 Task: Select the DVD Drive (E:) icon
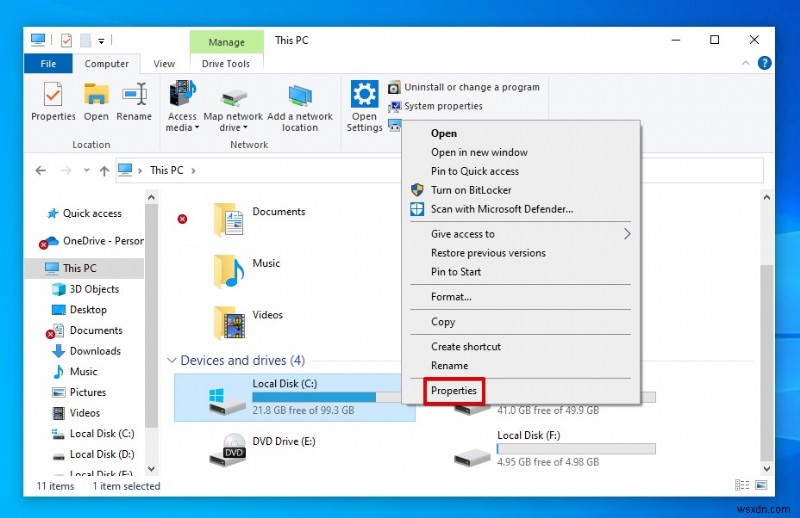click(x=228, y=450)
